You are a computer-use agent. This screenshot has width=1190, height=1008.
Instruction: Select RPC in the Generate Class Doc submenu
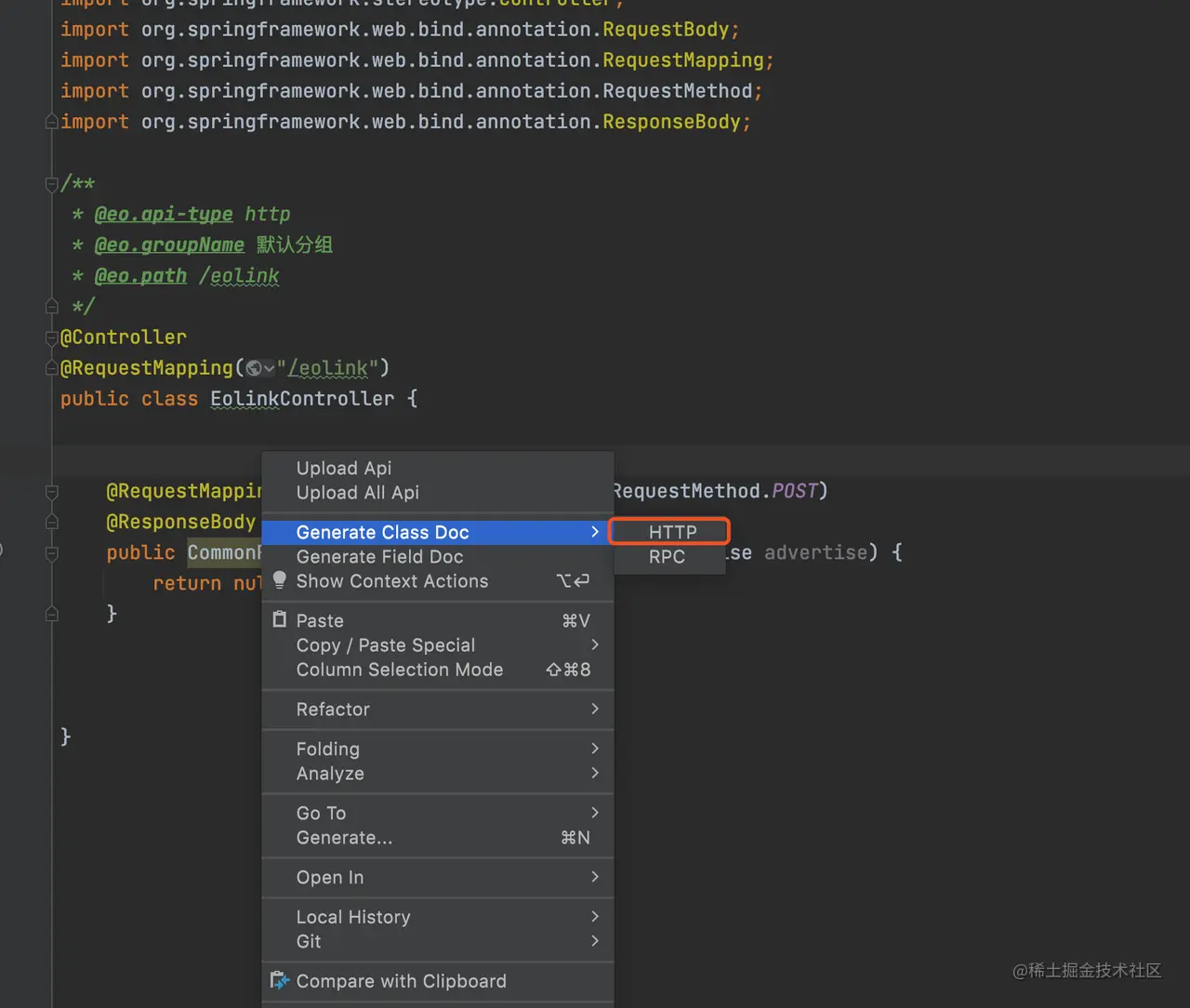pyautogui.click(x=669, y=556)
